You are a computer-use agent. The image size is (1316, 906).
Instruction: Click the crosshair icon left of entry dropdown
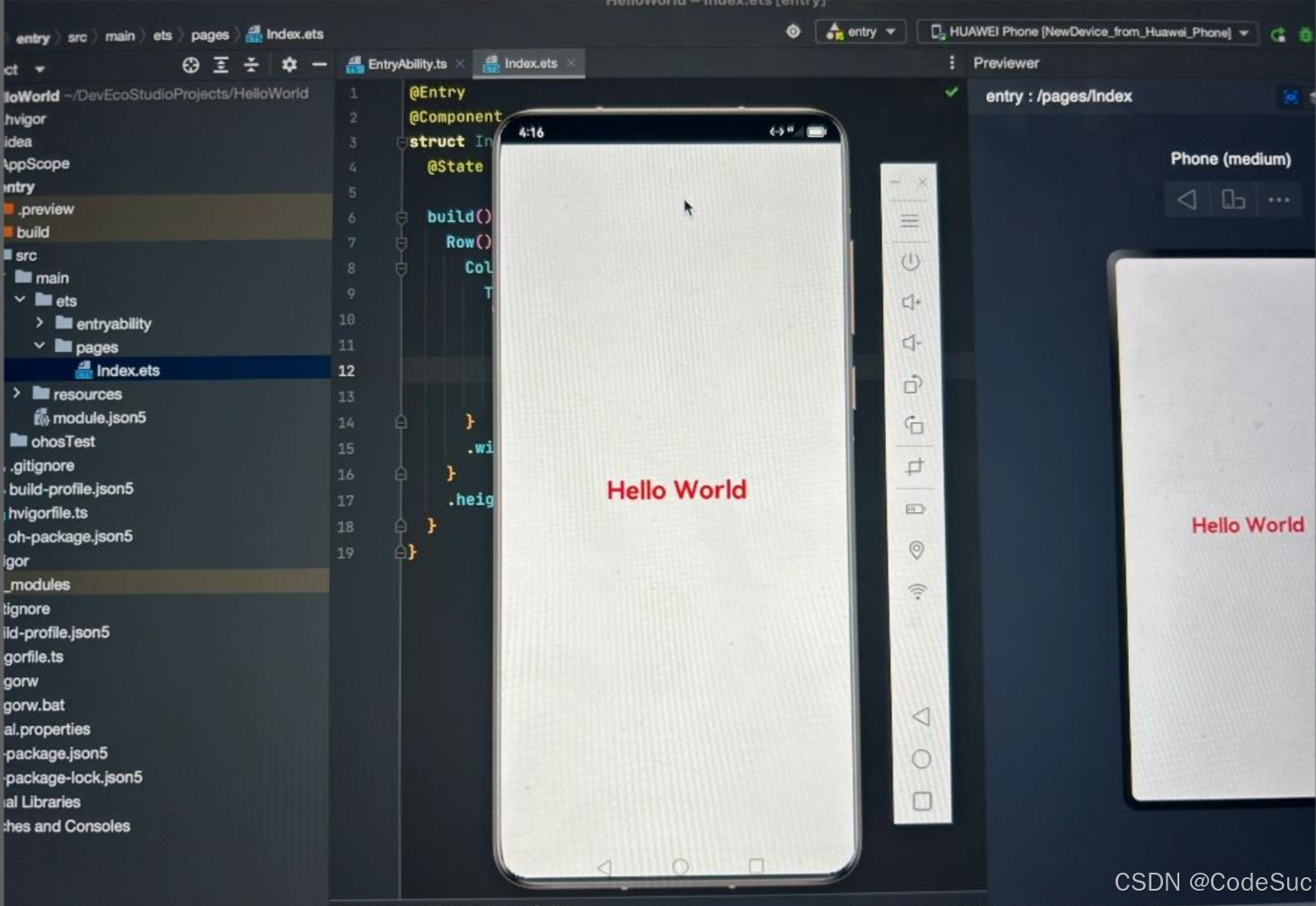click(792, 31)
